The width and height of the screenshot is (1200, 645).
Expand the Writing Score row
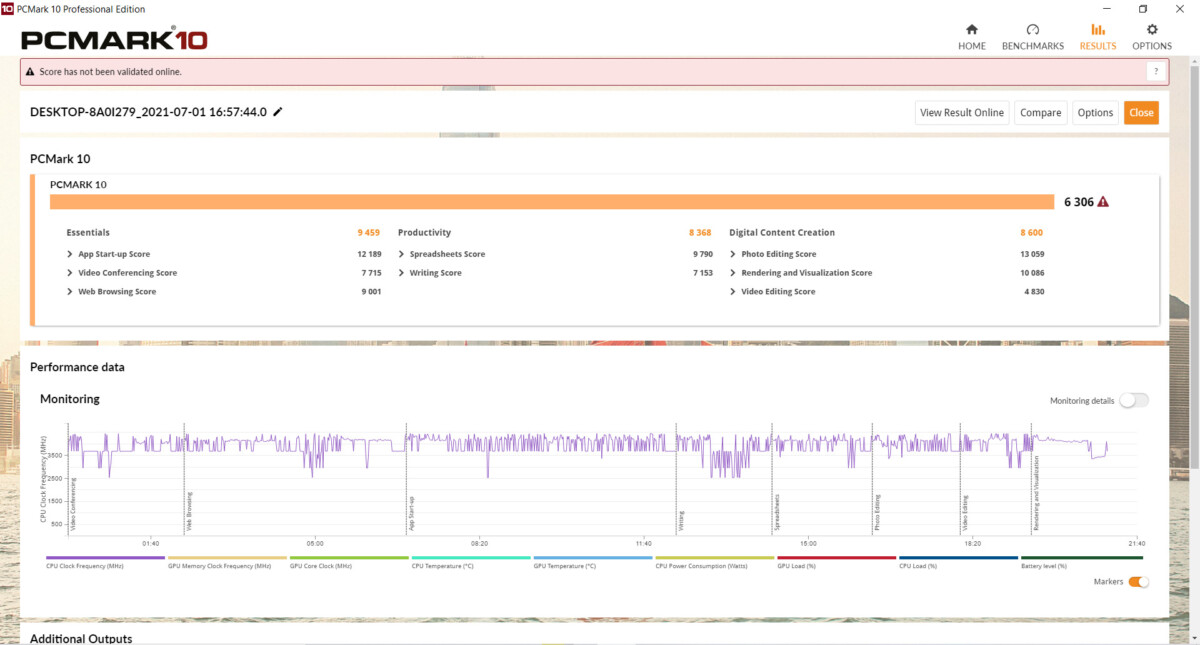tap(402, 273)
